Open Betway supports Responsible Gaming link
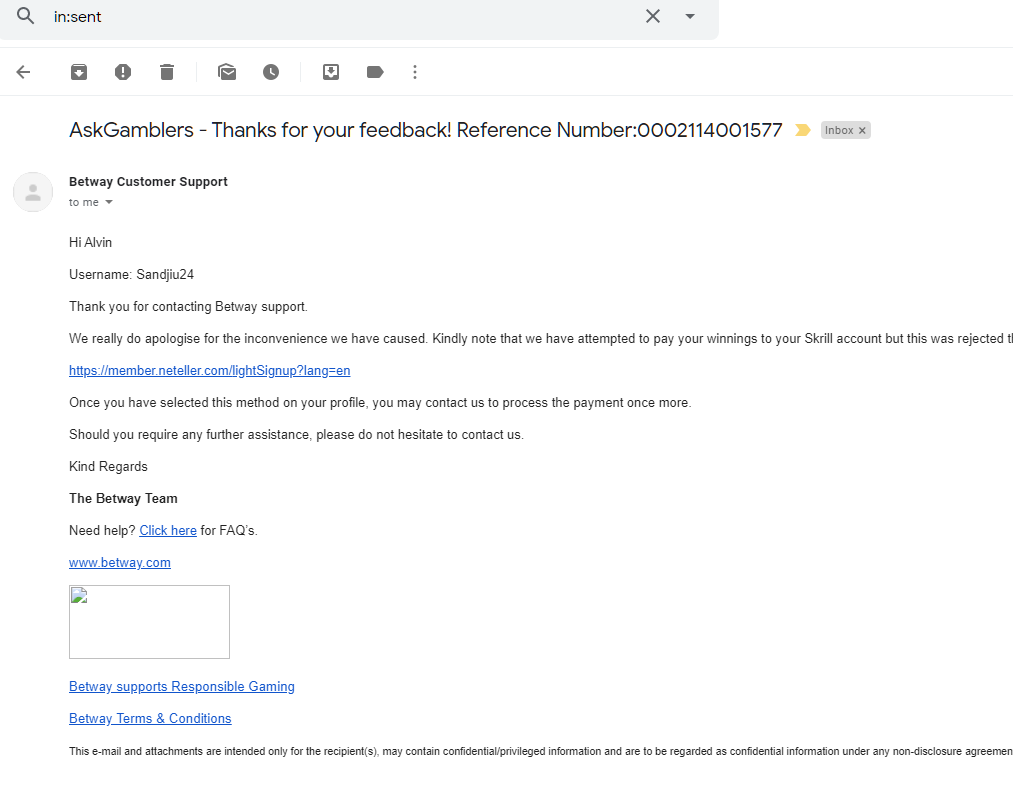 click(182, 686)
